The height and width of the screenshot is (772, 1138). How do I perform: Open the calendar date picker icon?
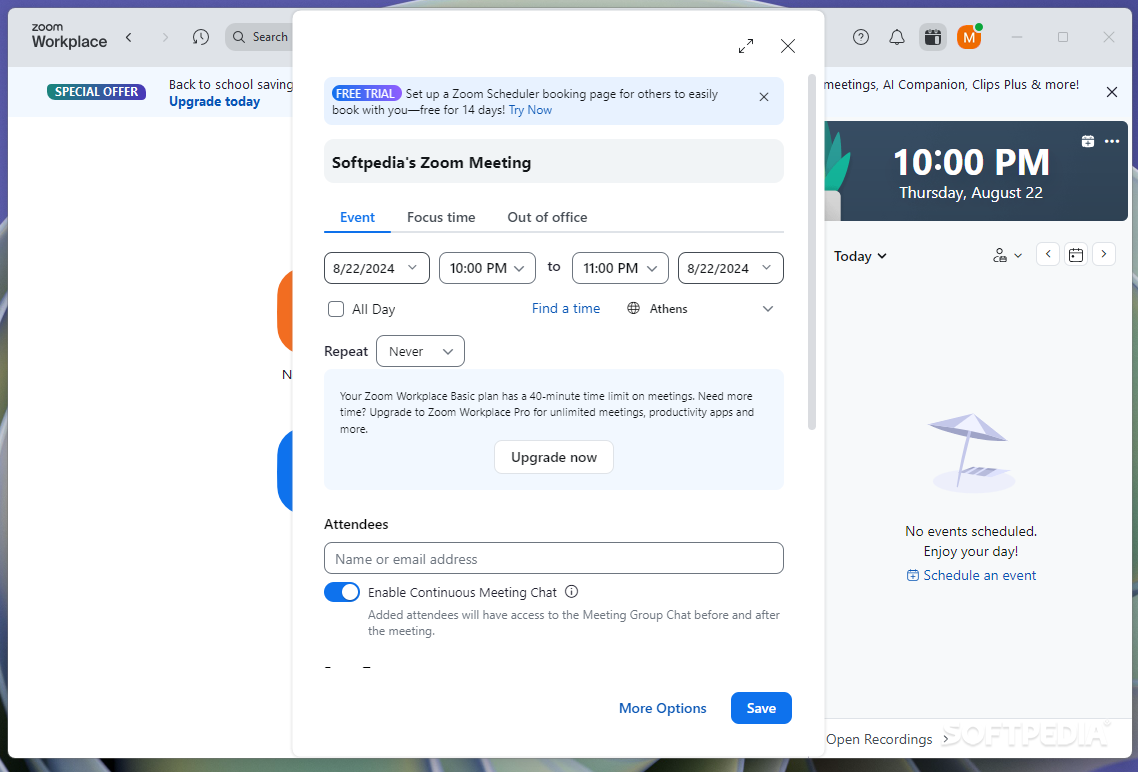[x=1076, y=255]
